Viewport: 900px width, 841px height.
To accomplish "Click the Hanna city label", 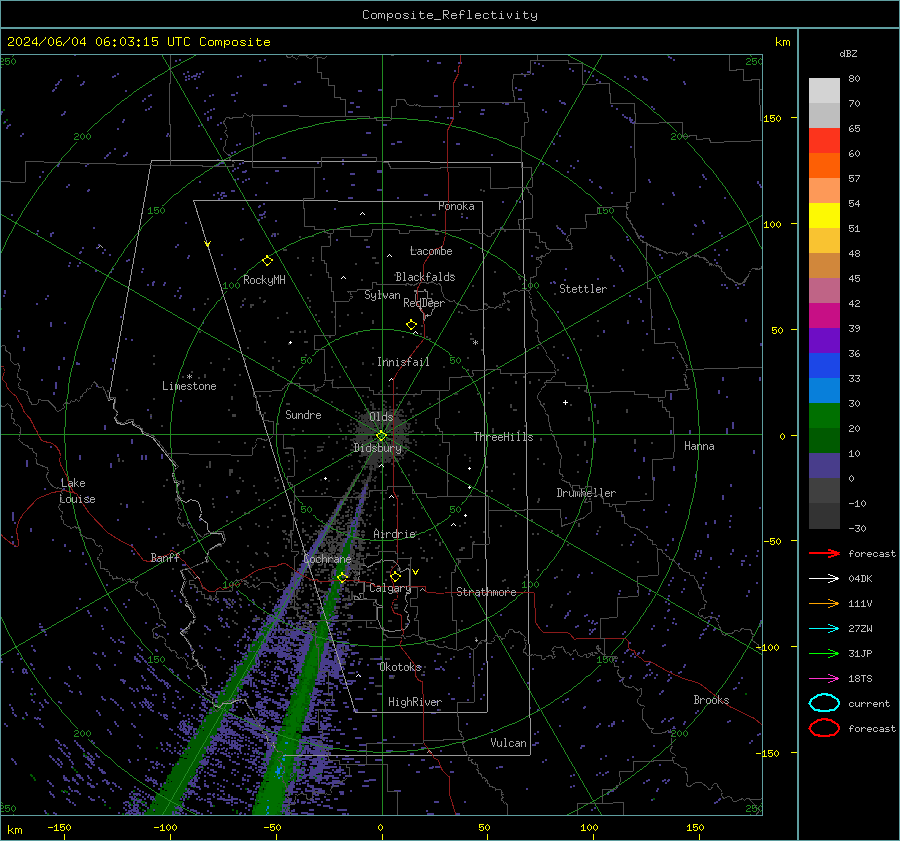I will pyautogui.click(x=699, y=446).
